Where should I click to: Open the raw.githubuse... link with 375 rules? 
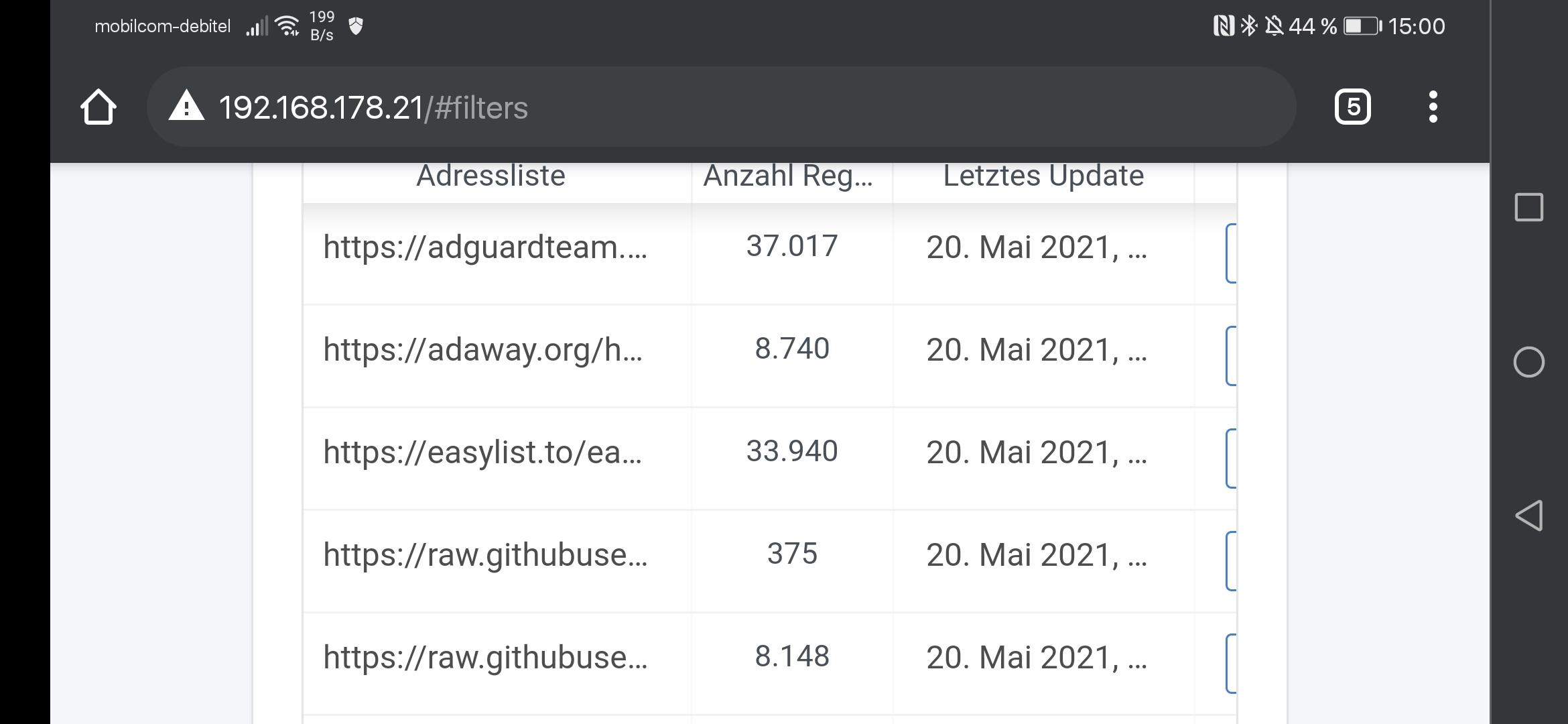pos(485,554)
